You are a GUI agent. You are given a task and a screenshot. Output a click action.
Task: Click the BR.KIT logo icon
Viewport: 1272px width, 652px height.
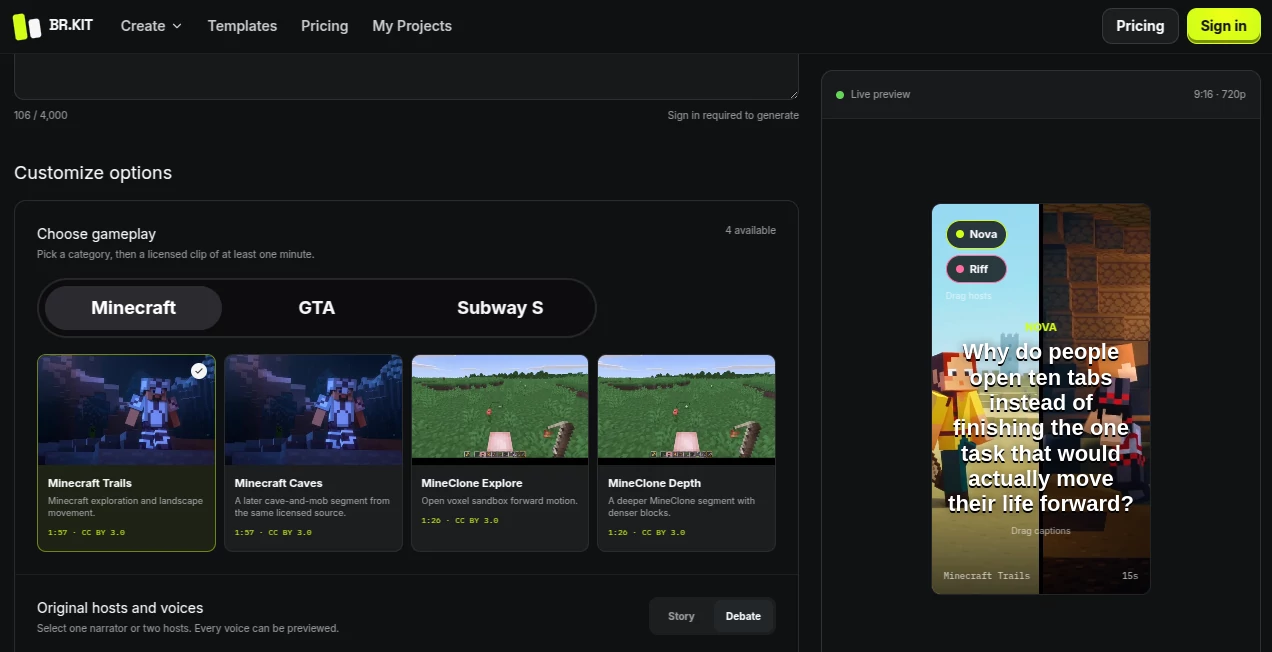tap(27, 26)
